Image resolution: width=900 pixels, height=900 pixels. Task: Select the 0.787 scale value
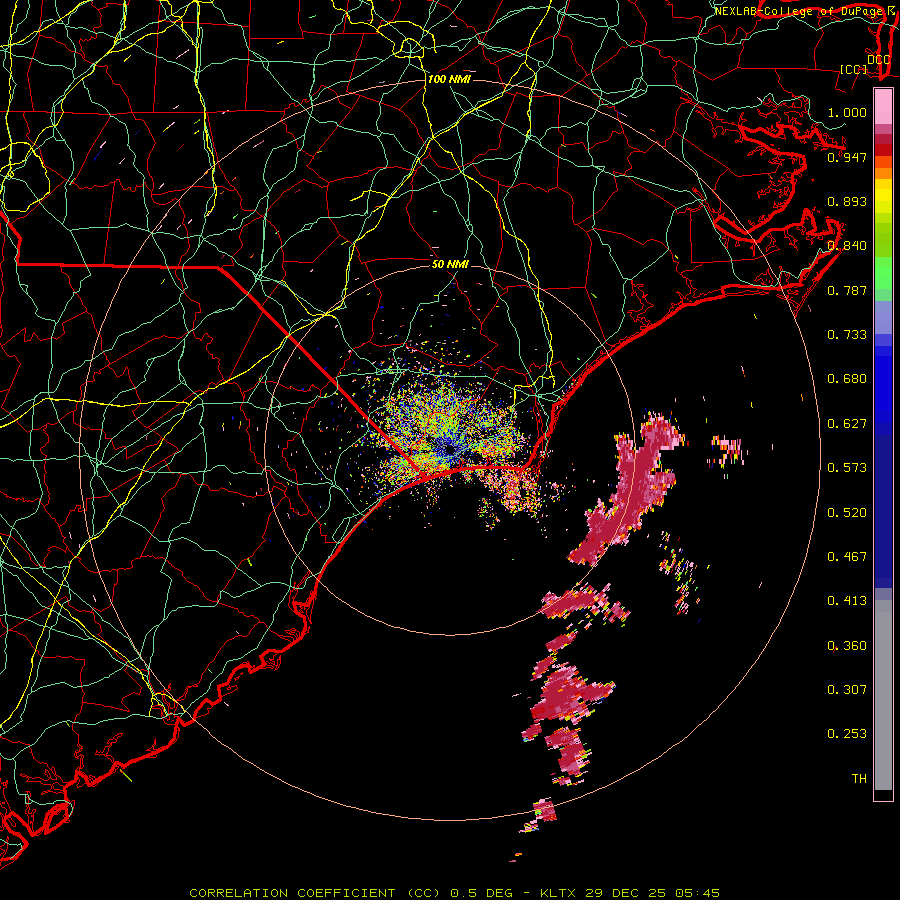click(847, 290)
